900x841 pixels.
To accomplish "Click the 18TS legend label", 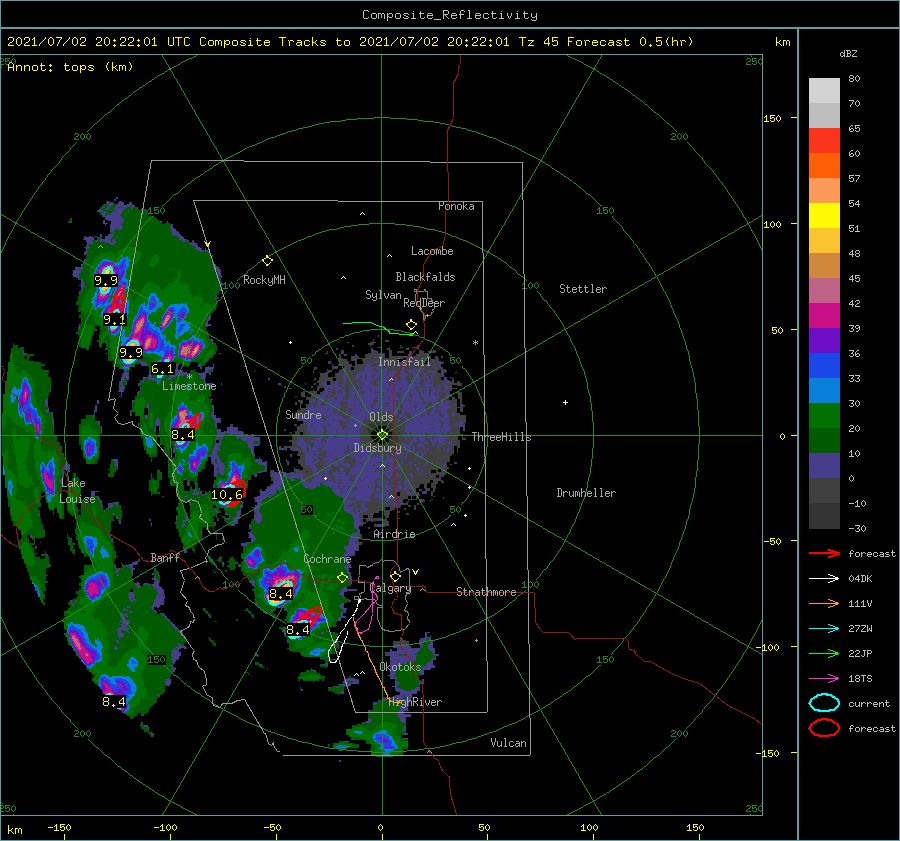I will (x=860, y=679).
